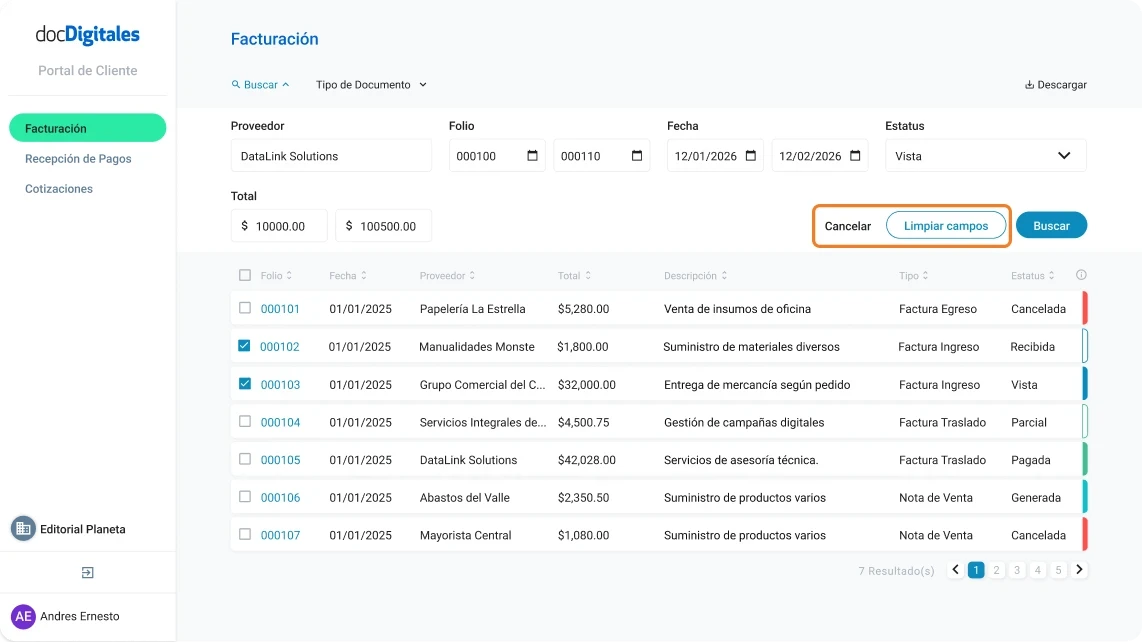The image size is (1142, 642).
Task: Open the Estatus dropdown showing Vista
Action: pos(985,155)
